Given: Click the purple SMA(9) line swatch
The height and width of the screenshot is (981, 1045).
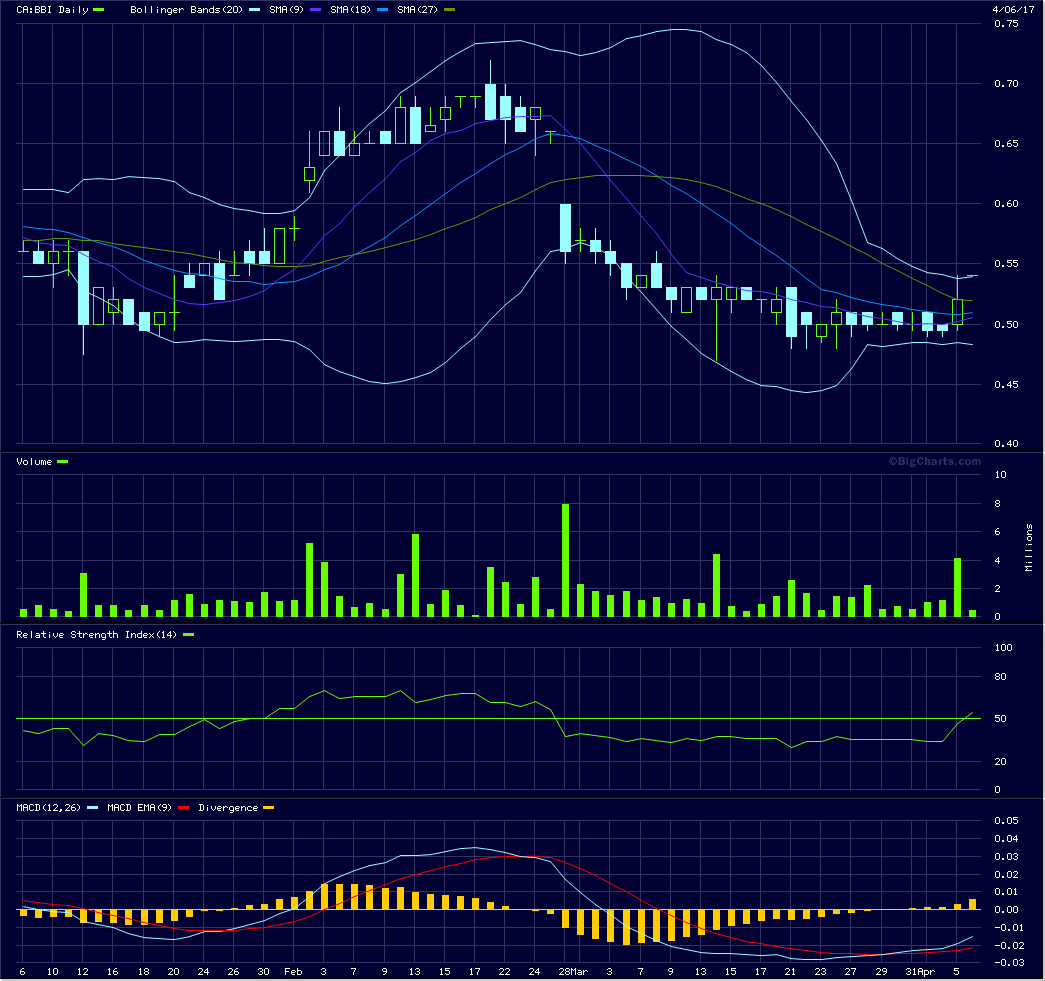Looking at the screenshot, I should click(317, 9).
